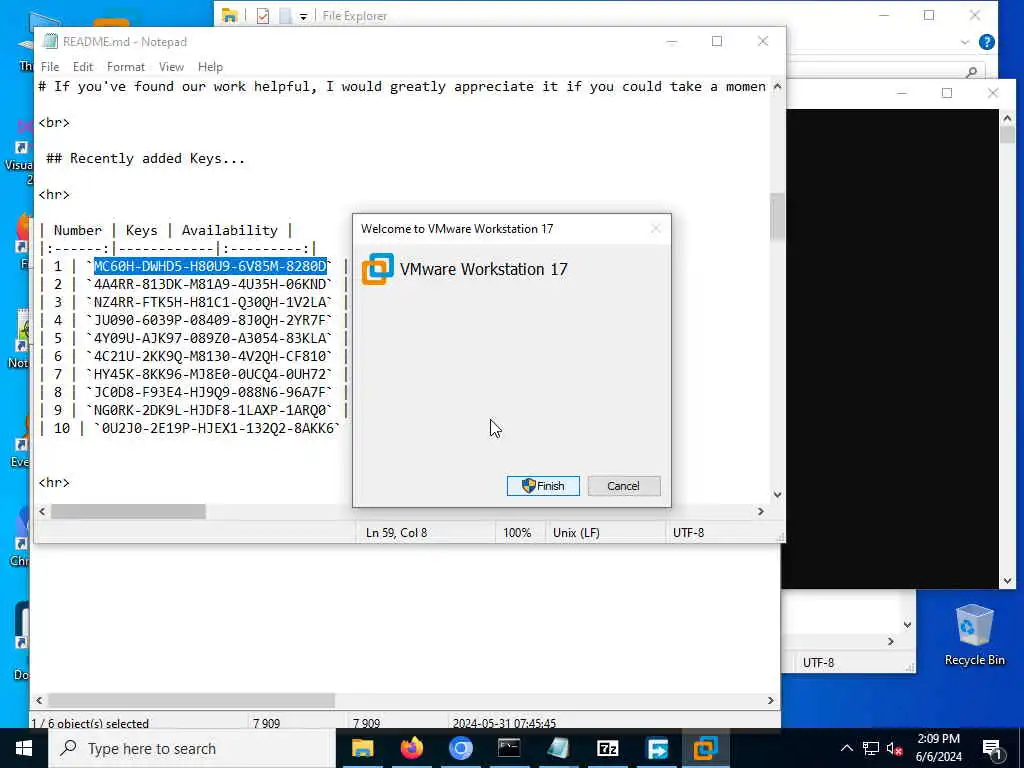1024x768 pixels.
Task: Click the 100% zoom status in Notepad
Action: pyautogui.click(x=517, y=533)
